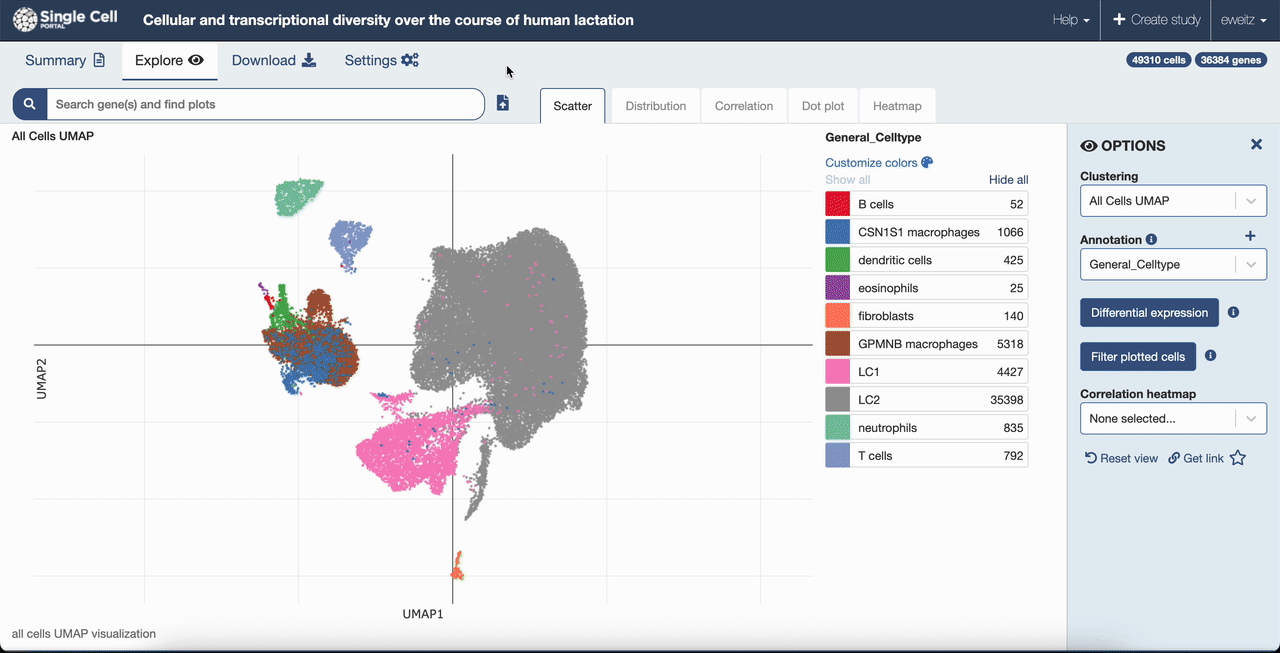The image size is (1280, 653).
Task: Open the Clustering dropdown
Action: point(1173,201)
